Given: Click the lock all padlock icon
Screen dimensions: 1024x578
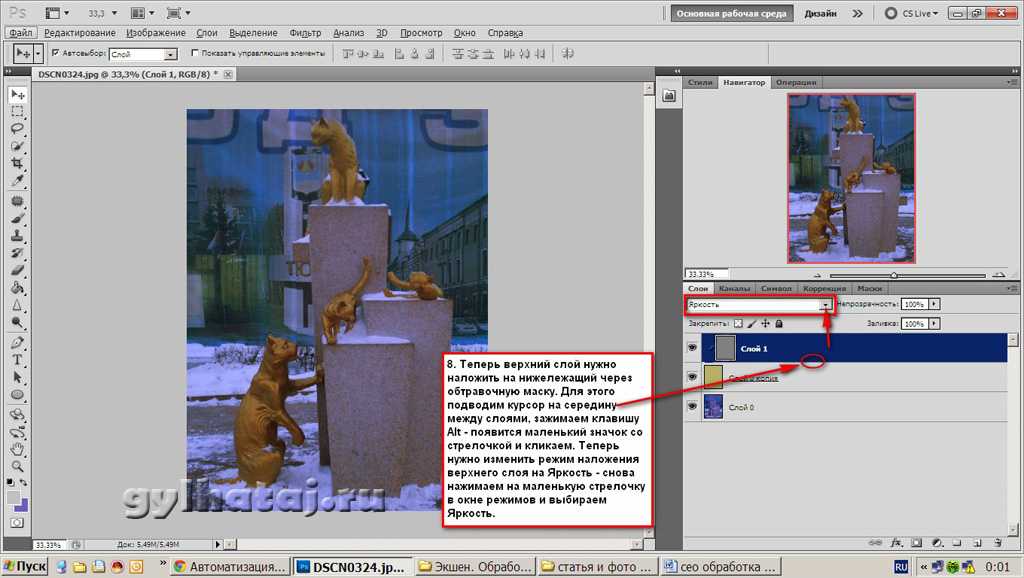Looking at the screenshot, I should [x=779, y=324].
